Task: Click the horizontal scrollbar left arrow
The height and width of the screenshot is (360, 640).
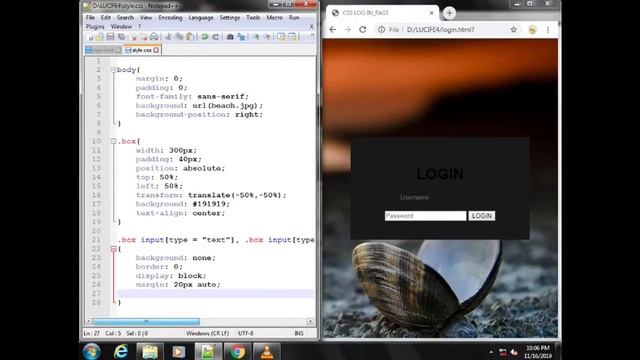Action: [88, 322]
